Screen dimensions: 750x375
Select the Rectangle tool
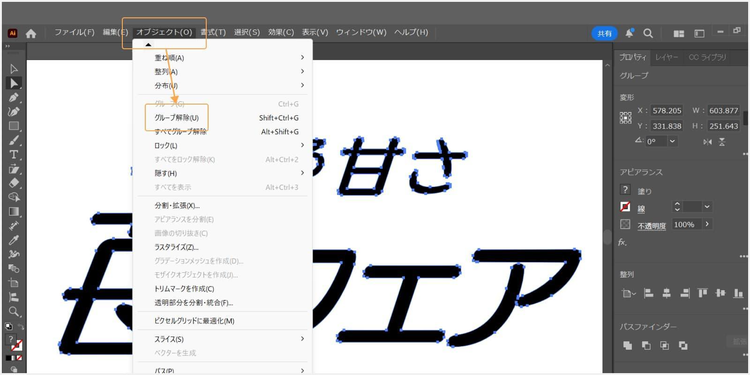point(14,126)
